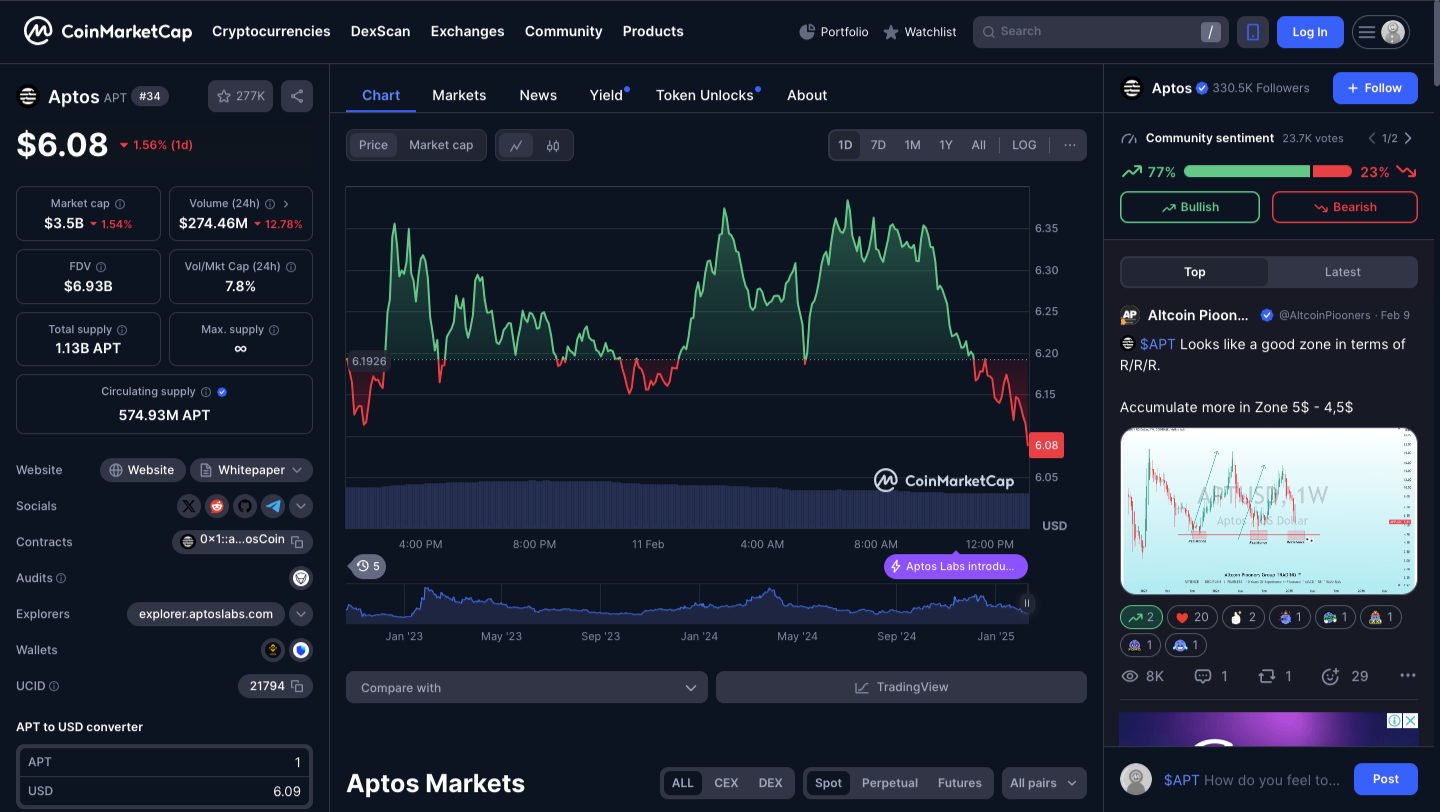Click the CoinMarketCap logo

pos(108,31)
